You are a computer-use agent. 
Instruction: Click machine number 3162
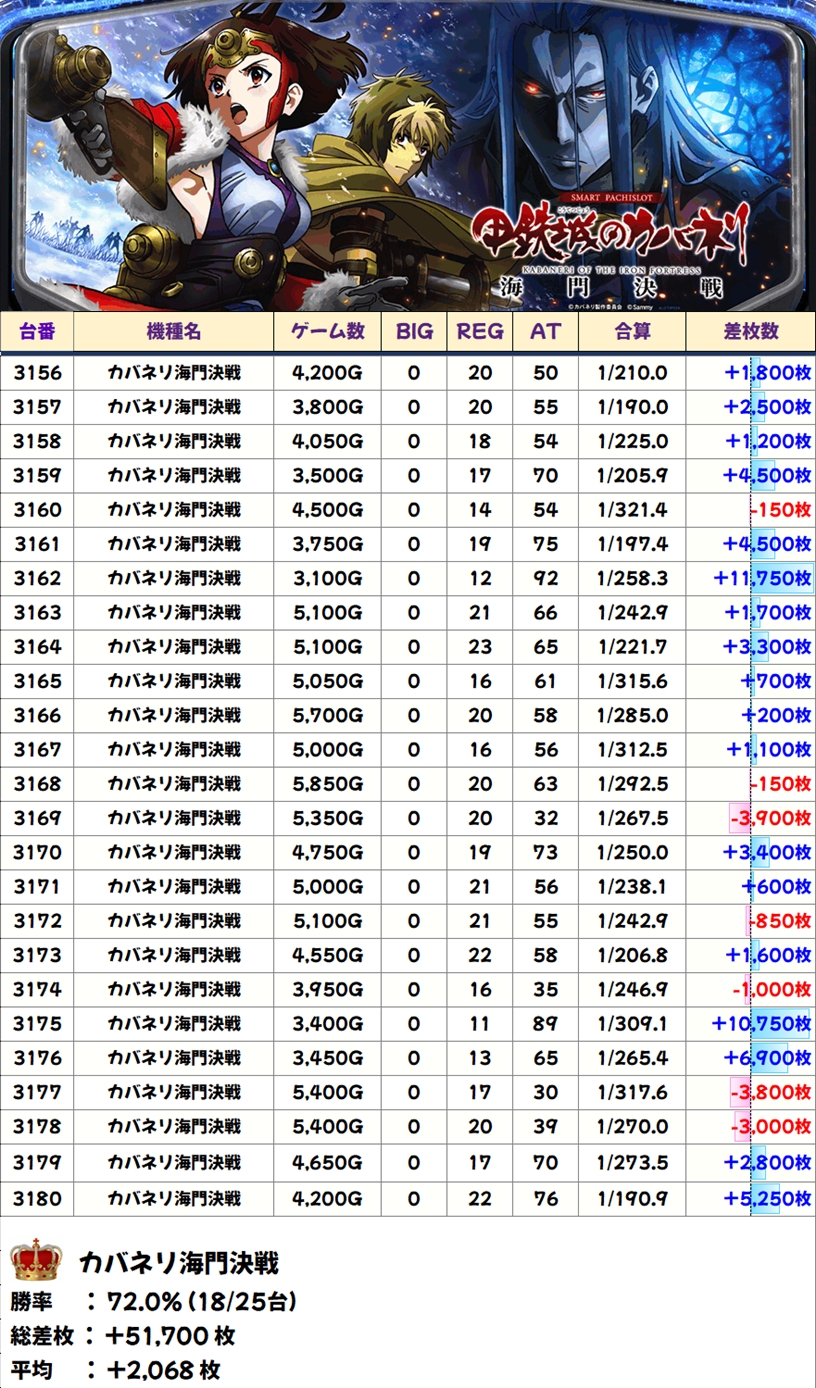click(37, 578)
